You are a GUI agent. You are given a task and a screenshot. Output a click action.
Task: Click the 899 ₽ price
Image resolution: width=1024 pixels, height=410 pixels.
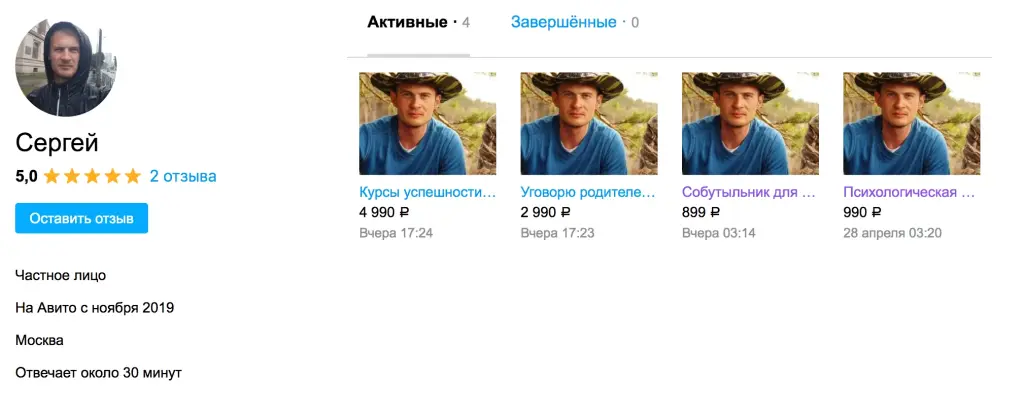pos(700,212)
